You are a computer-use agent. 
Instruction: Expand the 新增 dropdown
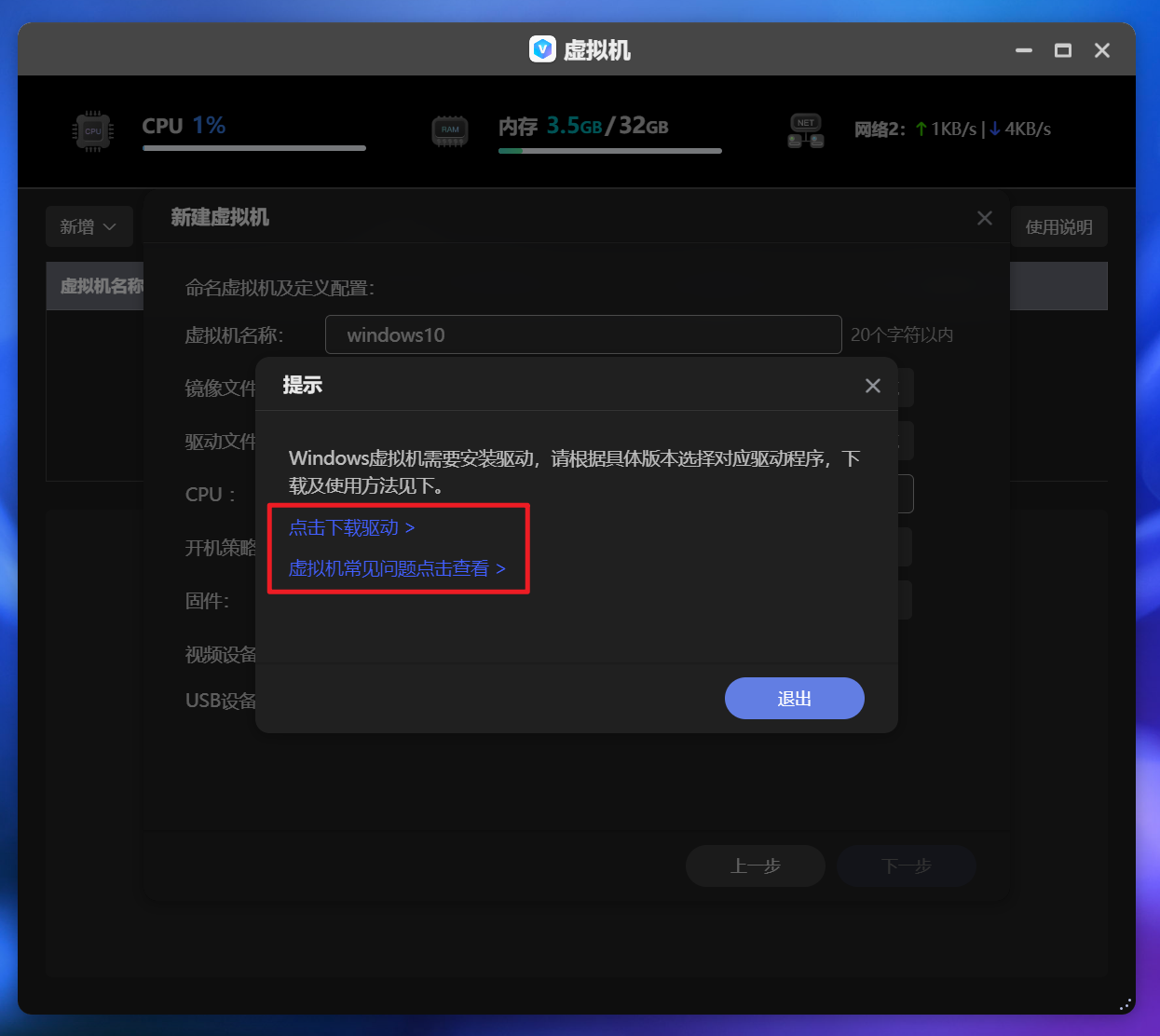89,226
